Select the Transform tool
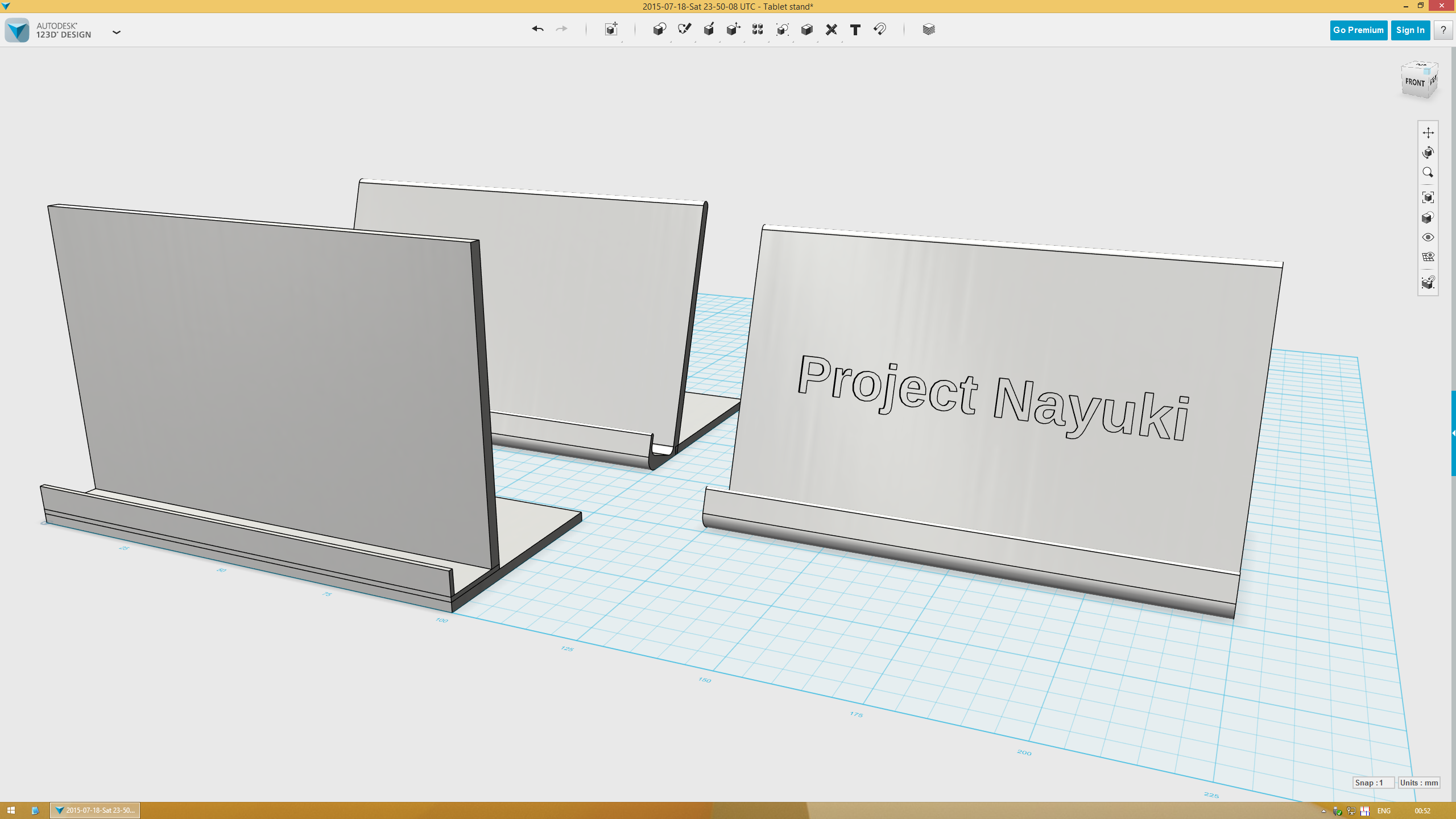The height and width of the screenshot is (819, 1456). tap(611, 30)
